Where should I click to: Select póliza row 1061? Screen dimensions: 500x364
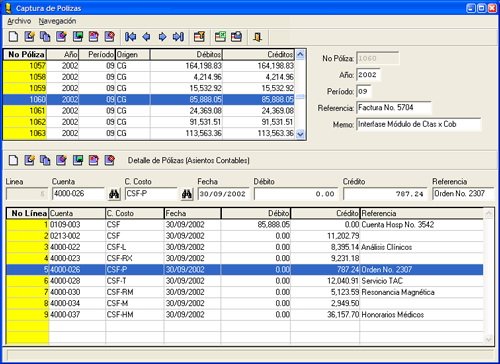[149, 111]
